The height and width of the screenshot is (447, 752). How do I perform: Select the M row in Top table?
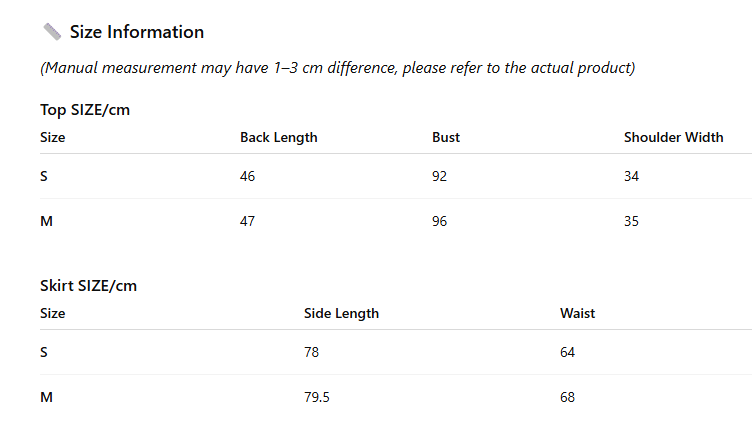(396, 221)
